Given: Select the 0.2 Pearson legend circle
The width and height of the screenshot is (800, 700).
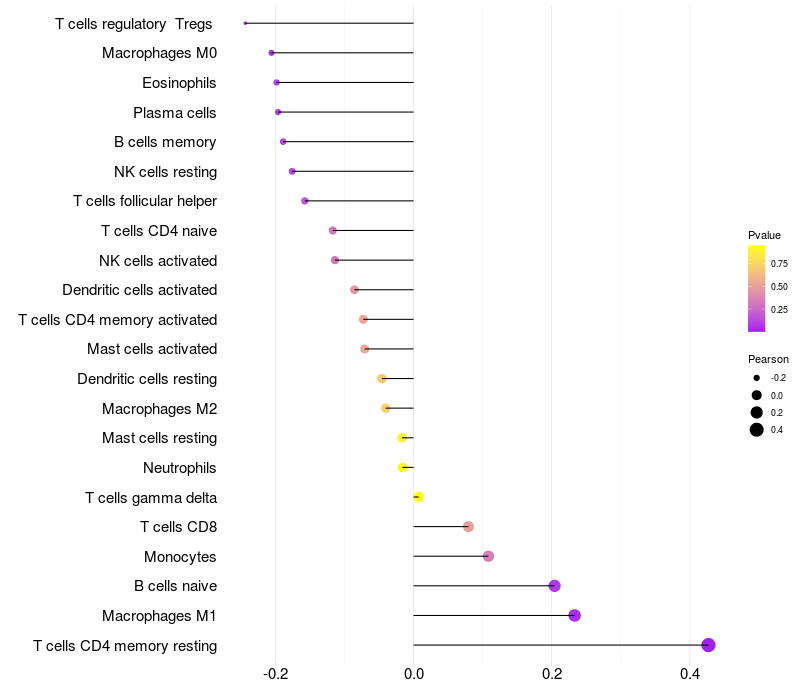Looking at the screenshot, I should 757,412.
